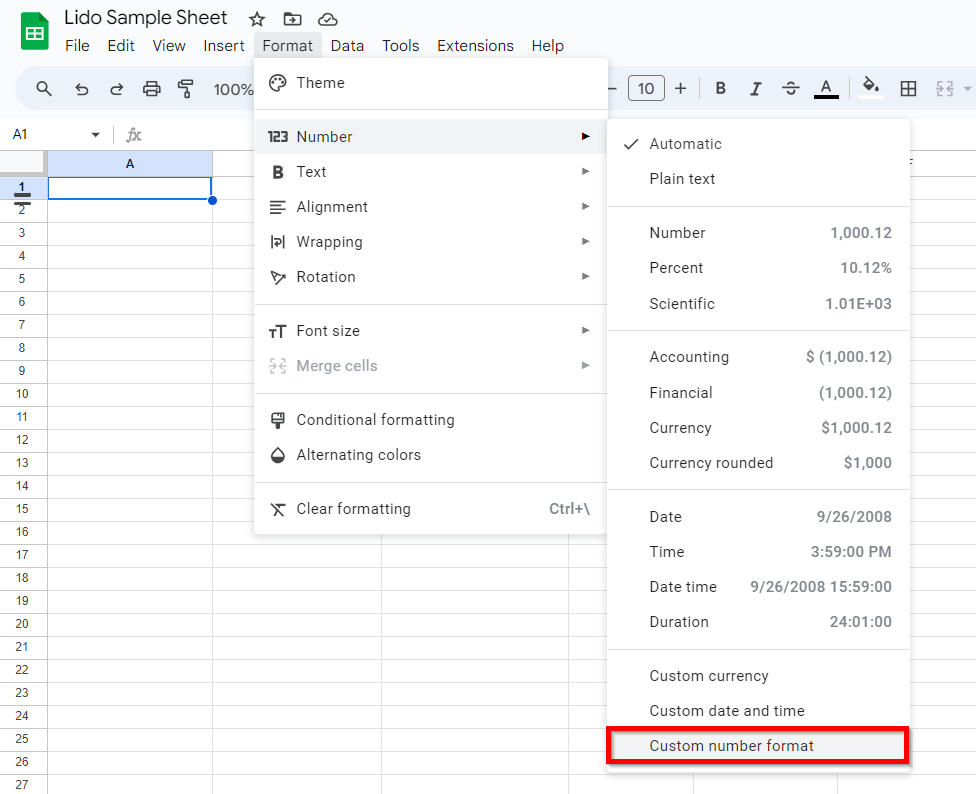
Task: Click the search menus magnifier icon
Action: point(44,88)
